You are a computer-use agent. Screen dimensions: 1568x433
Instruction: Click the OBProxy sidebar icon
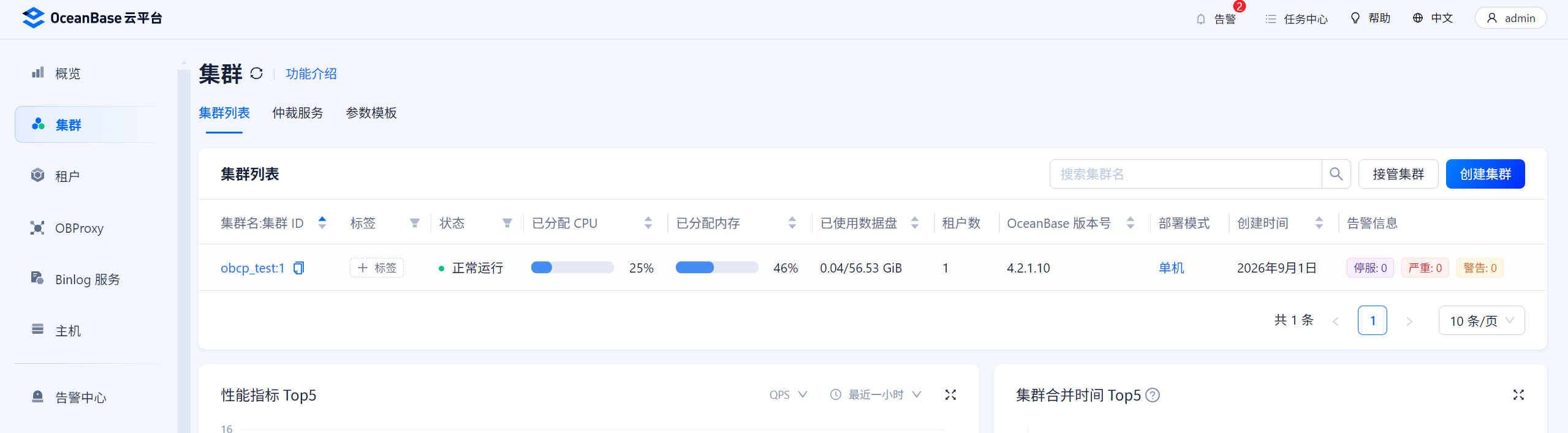[37, 228]
